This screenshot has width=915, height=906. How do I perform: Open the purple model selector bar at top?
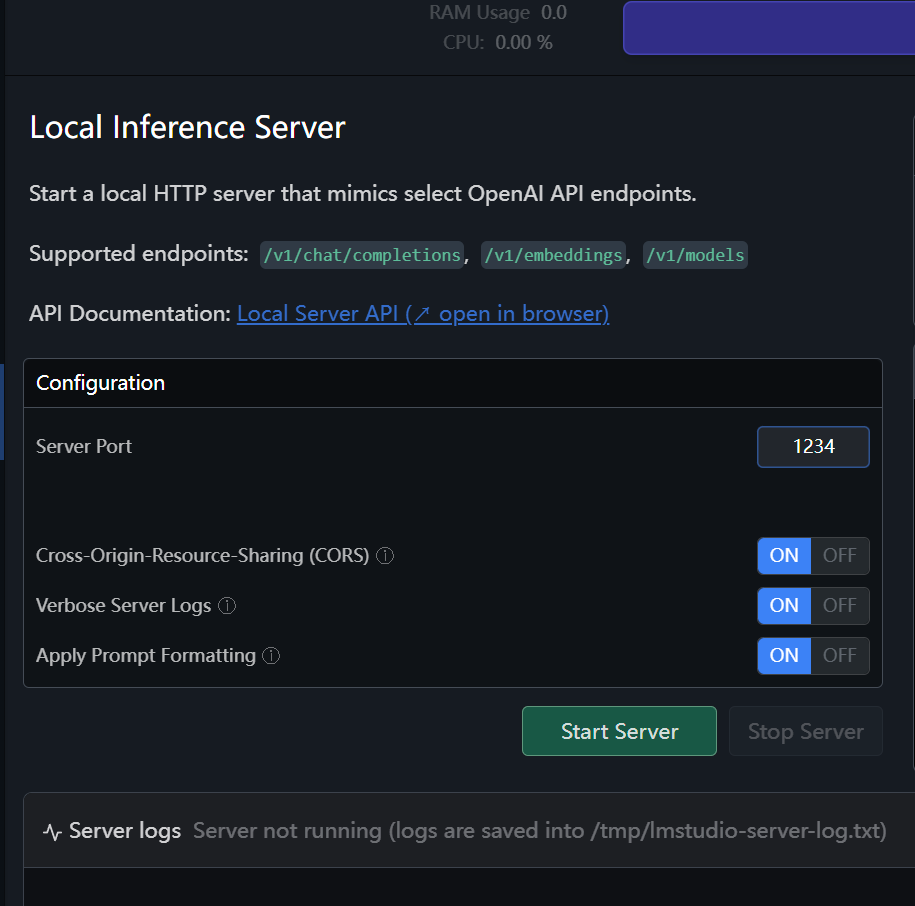click(x=768, y=28)
